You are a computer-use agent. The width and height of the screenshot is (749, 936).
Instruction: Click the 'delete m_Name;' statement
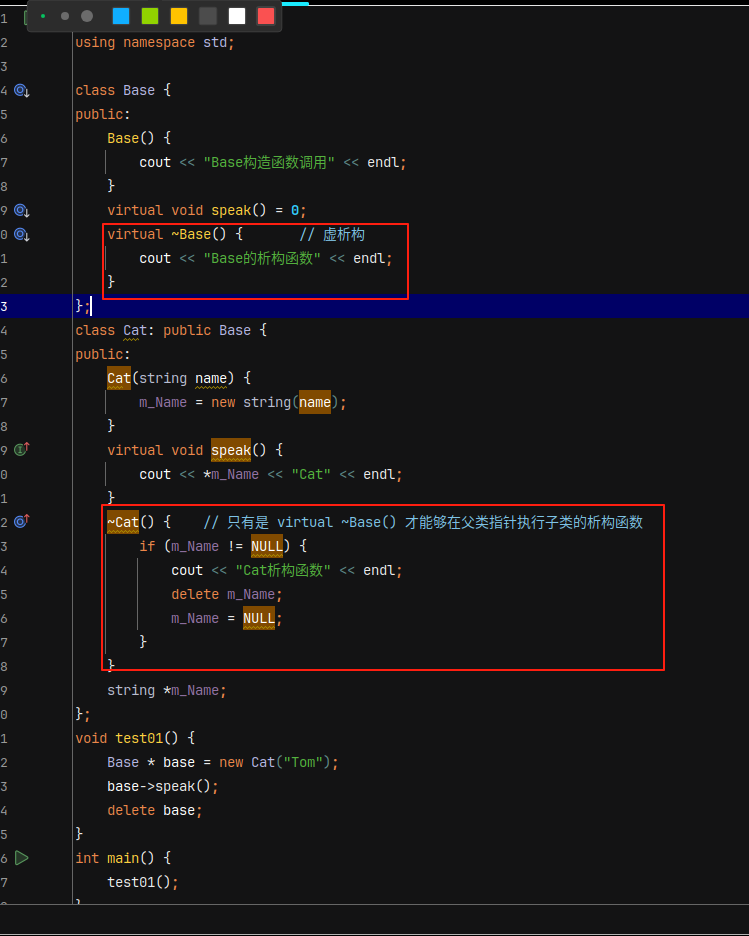tap(227, 595)
